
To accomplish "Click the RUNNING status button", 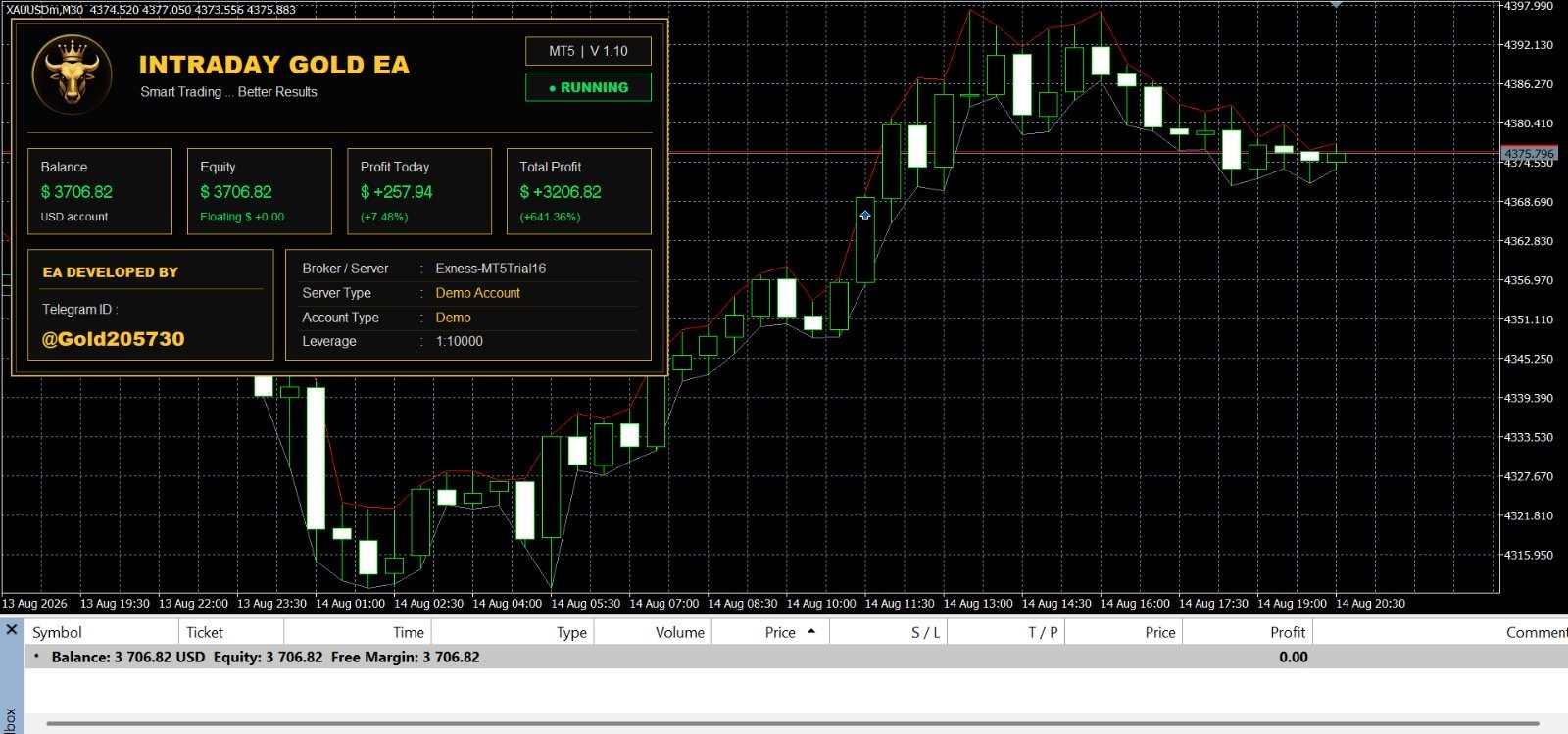I will [x=588, y=87].
